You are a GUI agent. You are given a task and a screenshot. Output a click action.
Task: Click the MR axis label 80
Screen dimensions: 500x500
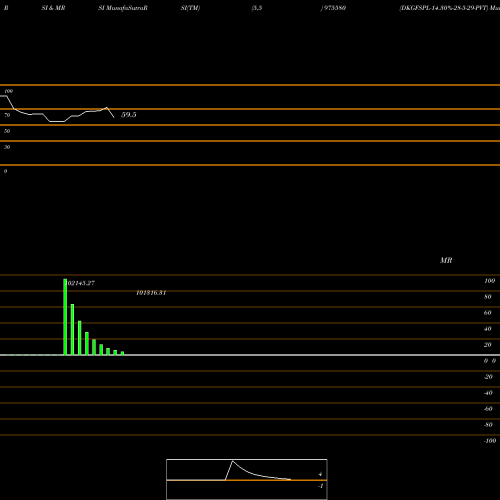click(x=488, y=297)
